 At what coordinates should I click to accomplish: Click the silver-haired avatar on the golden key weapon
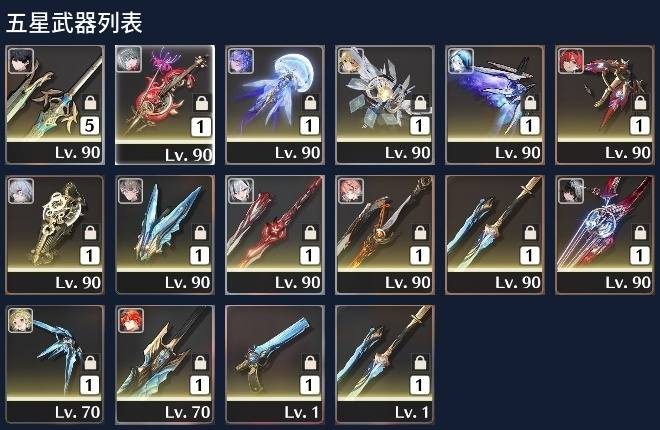pos(20,191)
